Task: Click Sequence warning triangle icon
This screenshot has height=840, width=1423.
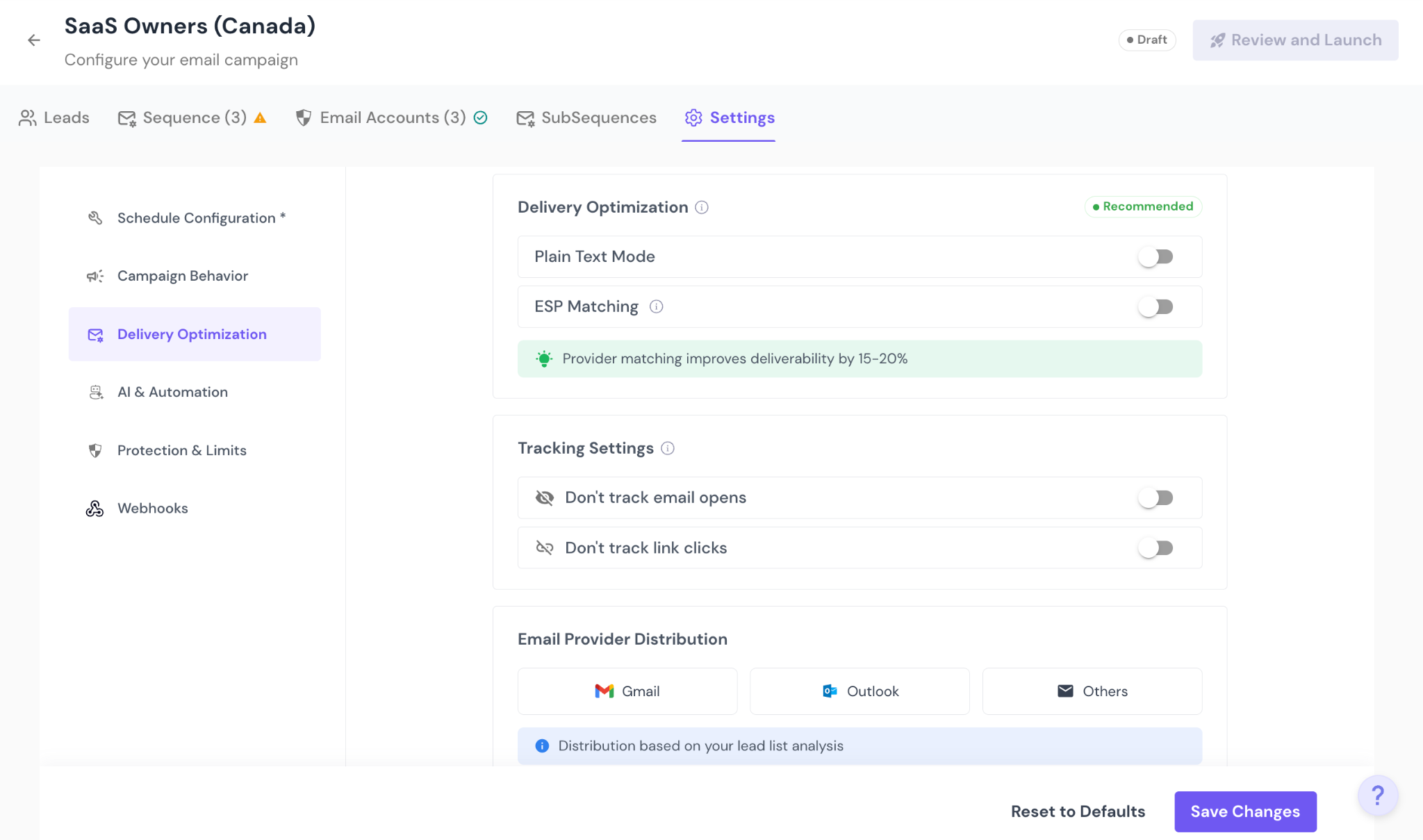Action: (x=260, y=118)
